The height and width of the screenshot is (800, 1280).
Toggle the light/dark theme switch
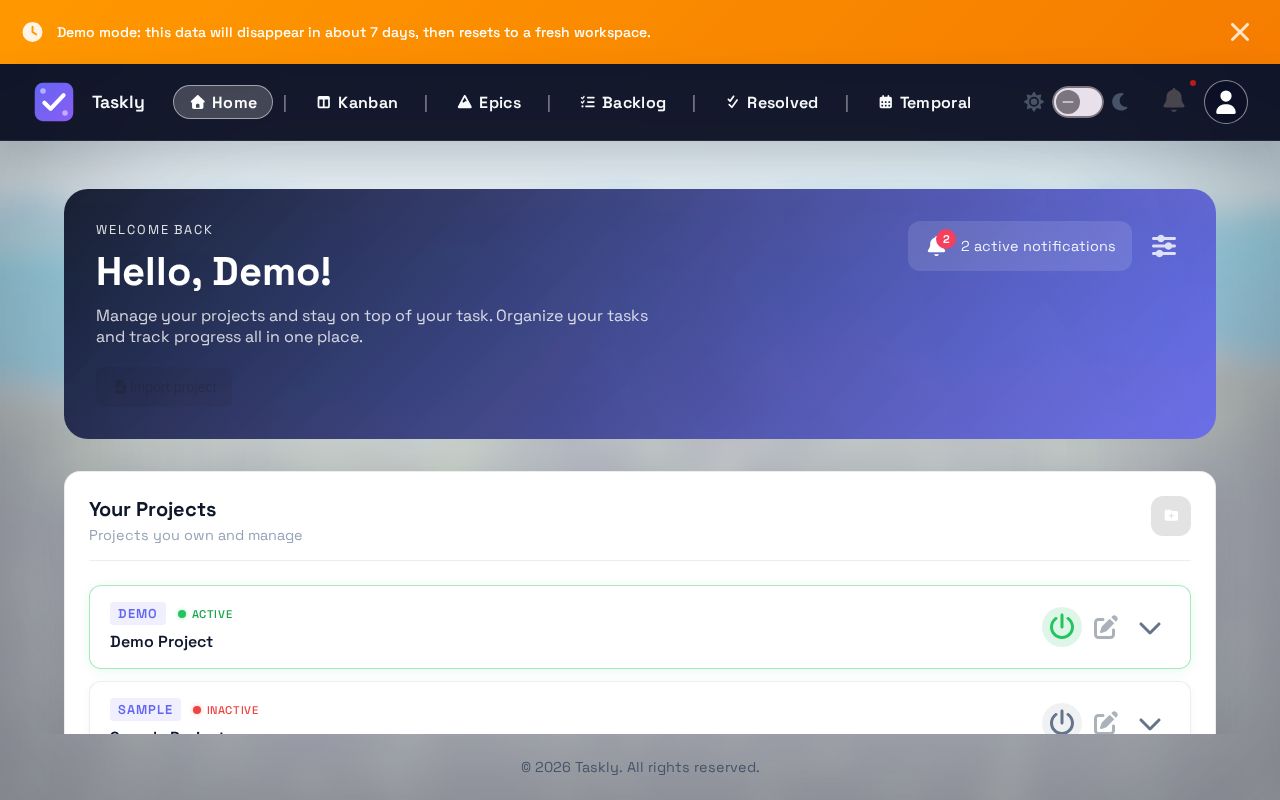coord(1077,102)
